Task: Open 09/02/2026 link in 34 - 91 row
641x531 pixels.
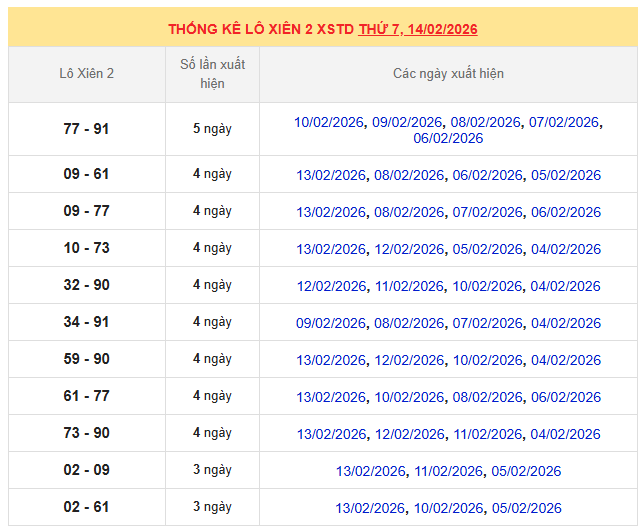Action: pyautogui.click(x=331, y=323)
